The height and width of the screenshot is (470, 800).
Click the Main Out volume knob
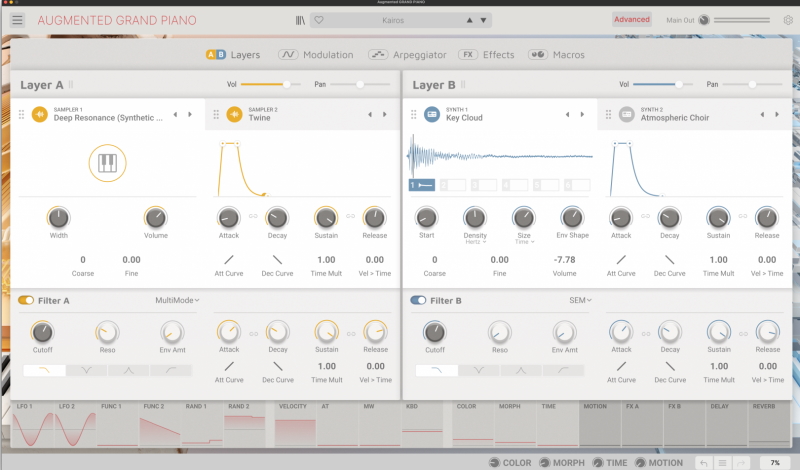(704, 20)
